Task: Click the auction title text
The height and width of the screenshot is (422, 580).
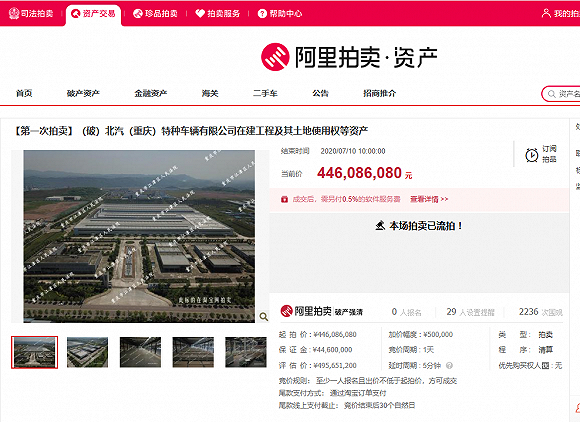Action: [x=191, y=131]
